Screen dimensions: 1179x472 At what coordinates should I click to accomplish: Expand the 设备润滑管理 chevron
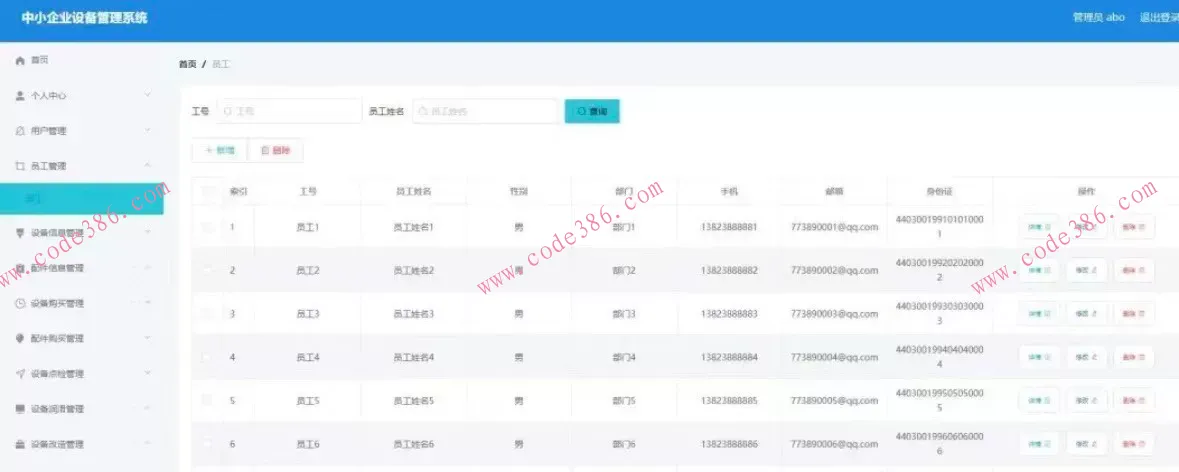point(148,408)
